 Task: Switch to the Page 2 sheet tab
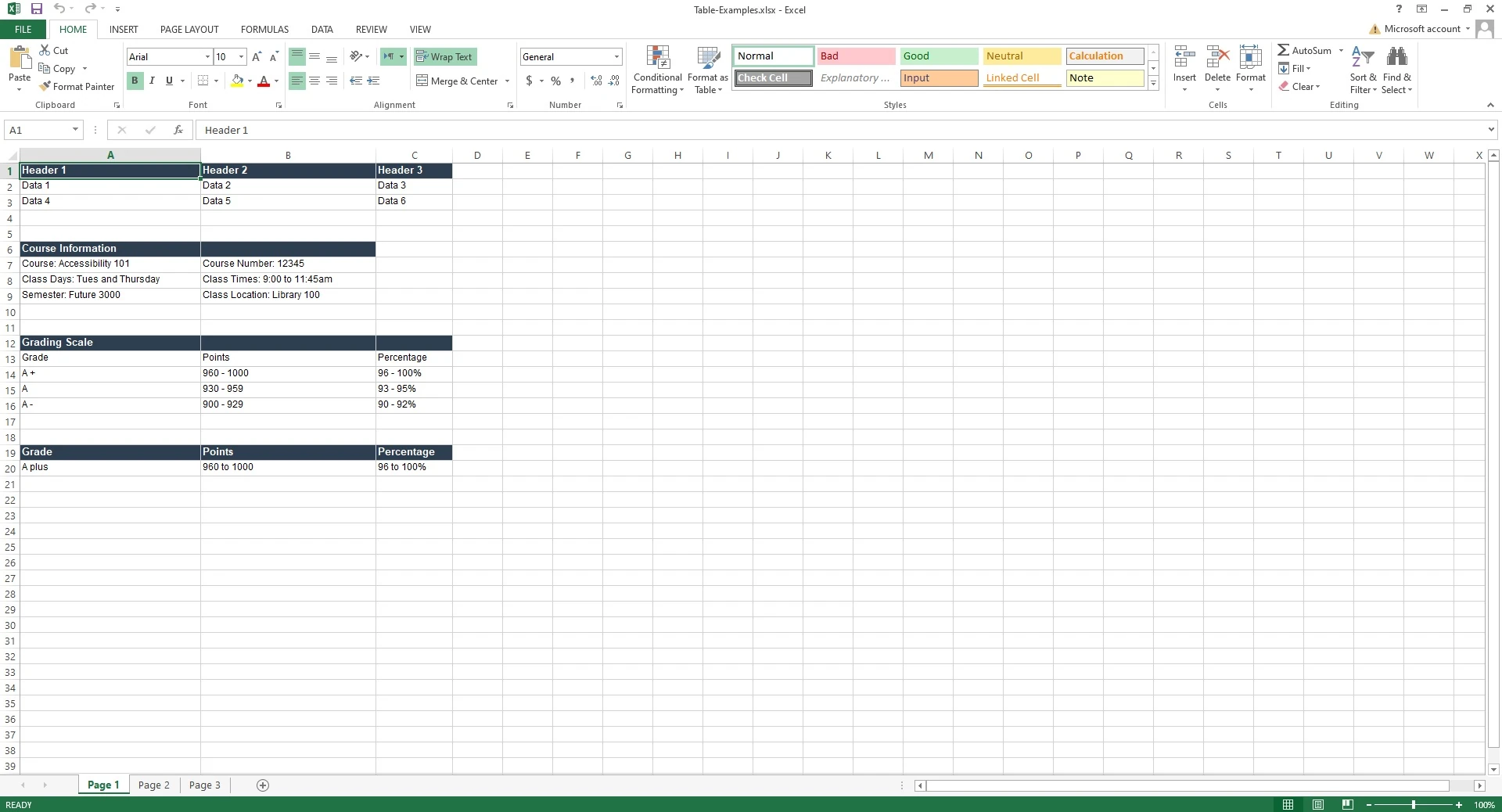point(154,785)
